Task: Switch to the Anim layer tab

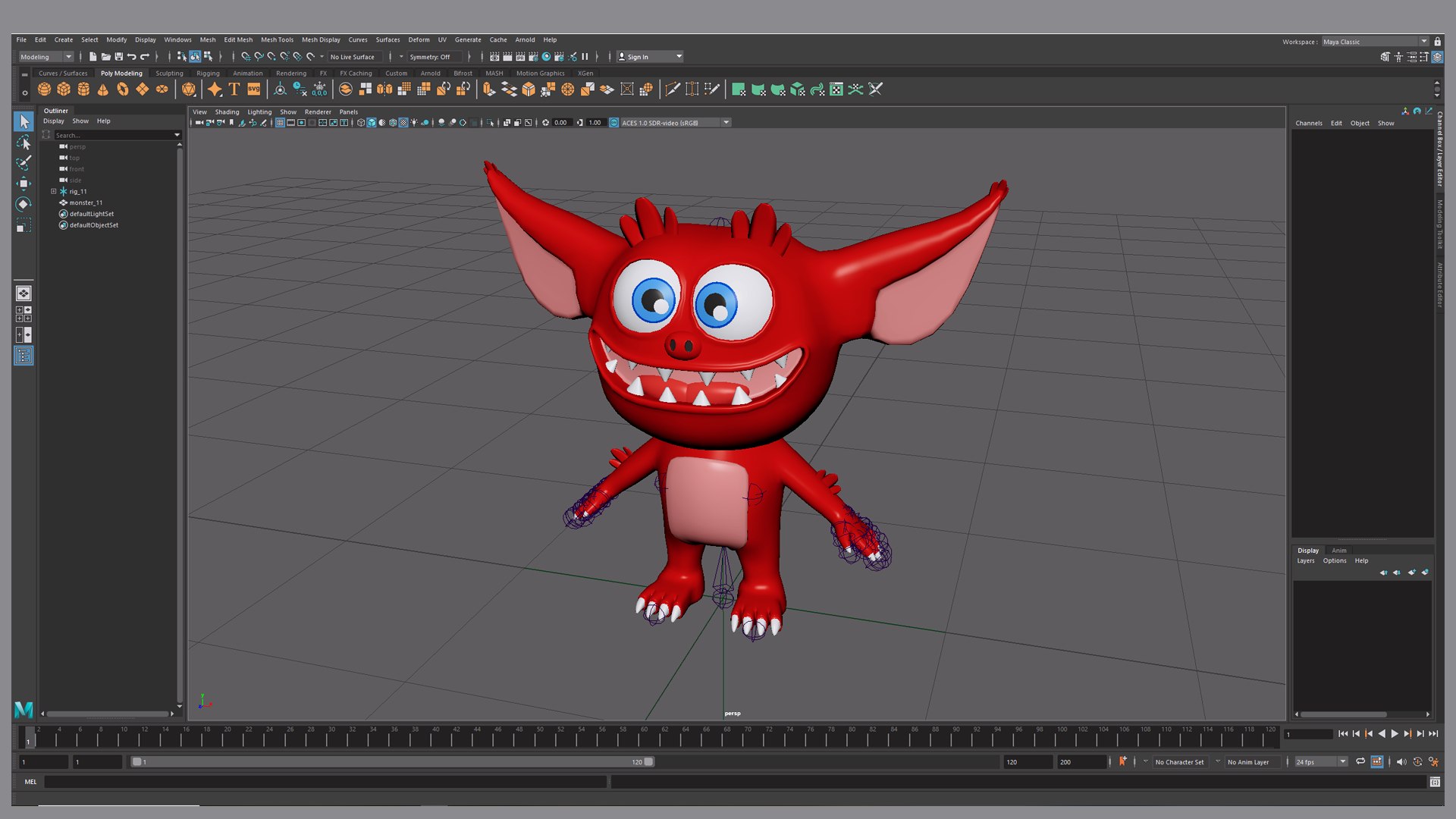Action: click(1339, 551)
